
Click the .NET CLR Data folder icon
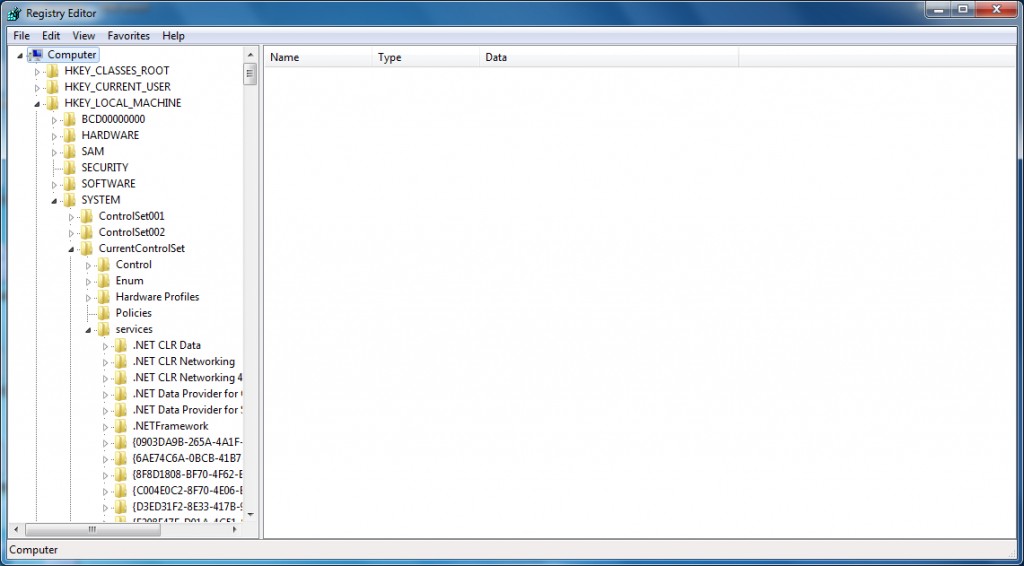point(121,345)
